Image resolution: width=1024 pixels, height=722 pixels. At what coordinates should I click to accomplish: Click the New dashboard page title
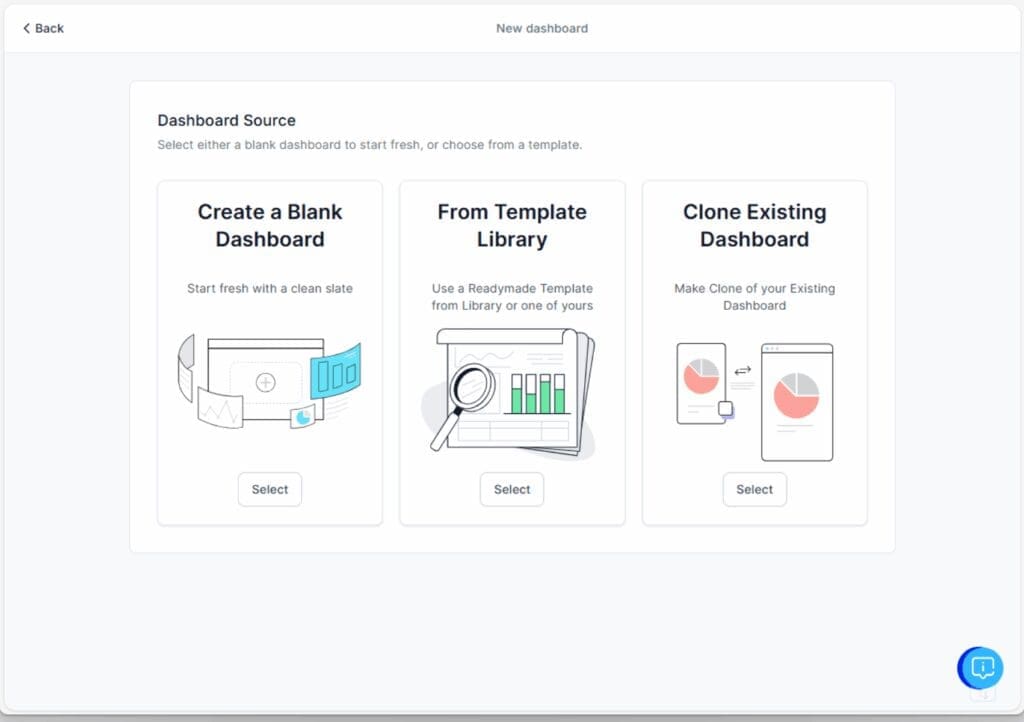coord(542,28)
